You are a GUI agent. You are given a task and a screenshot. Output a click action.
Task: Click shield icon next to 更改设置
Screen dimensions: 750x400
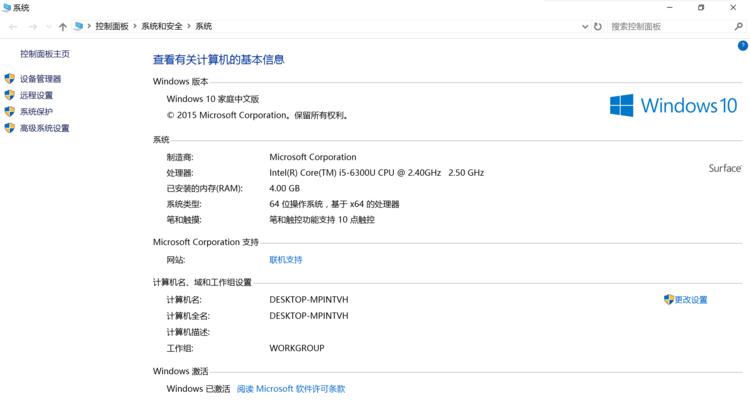[669, 300]
